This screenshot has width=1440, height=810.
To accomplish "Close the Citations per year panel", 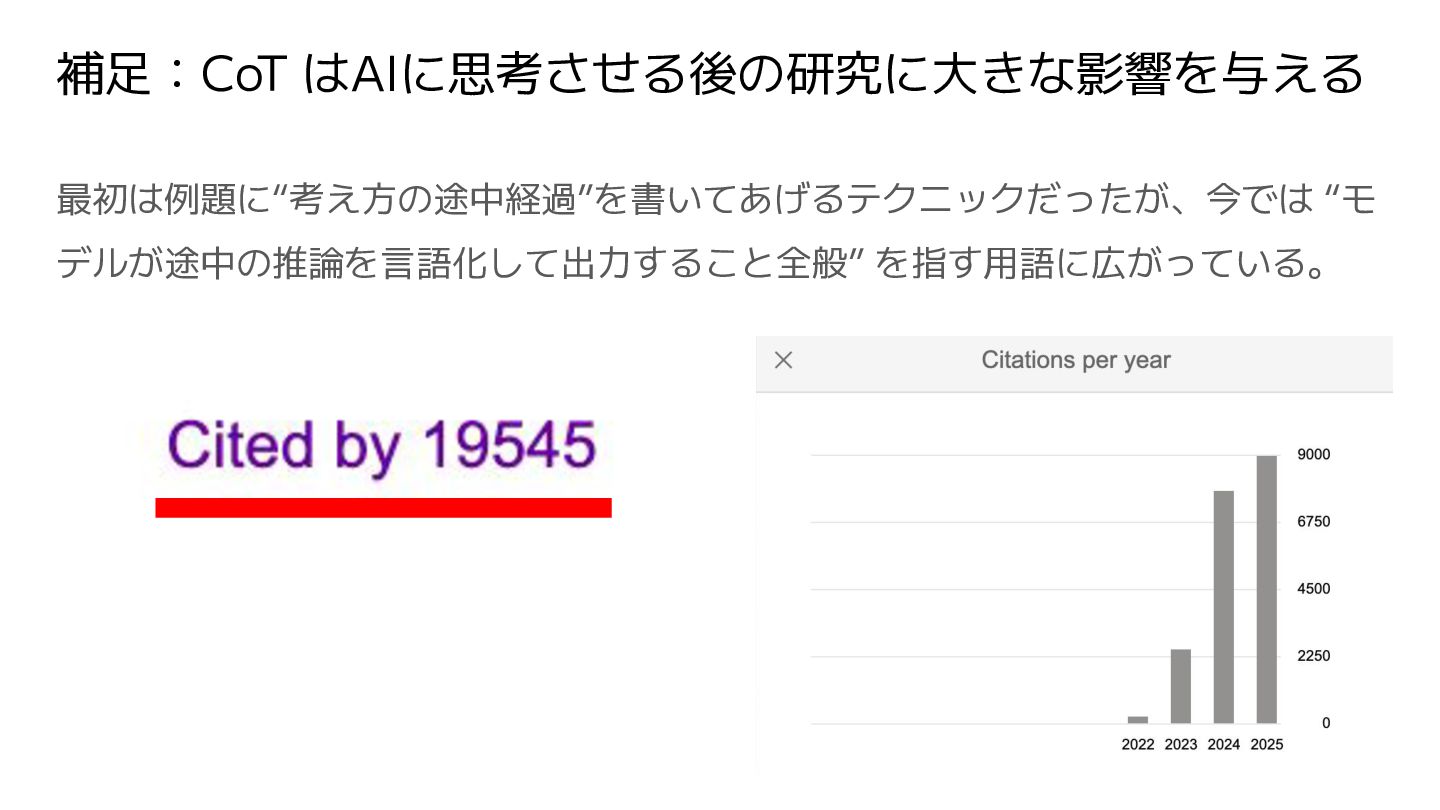I will tap(784, 361).
